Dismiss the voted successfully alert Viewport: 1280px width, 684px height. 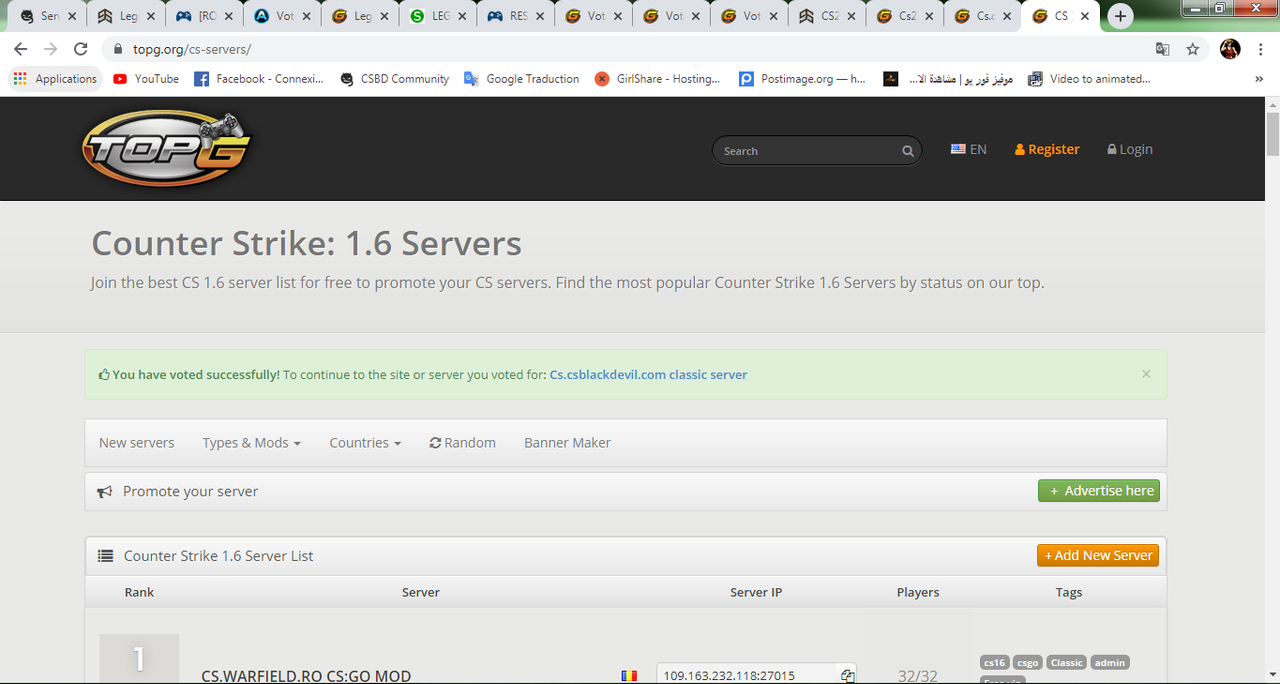coord(1146,374)
